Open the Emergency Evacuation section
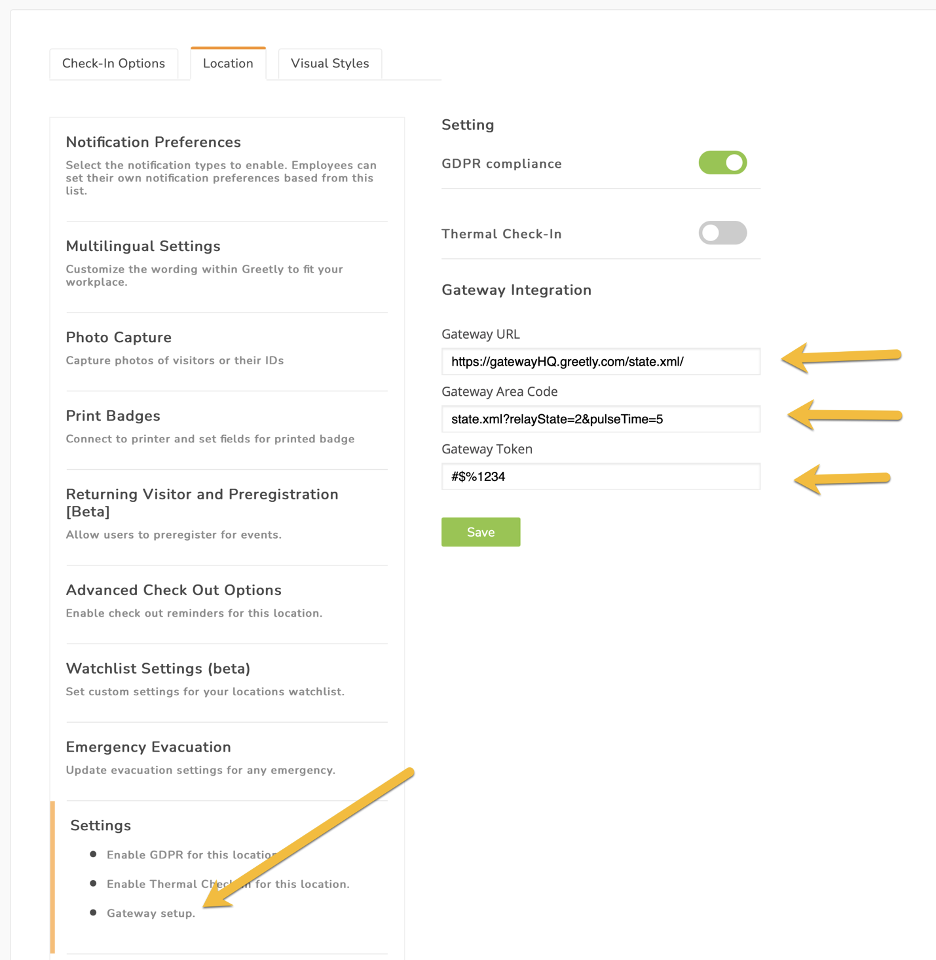The image size is (936, 960). point(227,759)
